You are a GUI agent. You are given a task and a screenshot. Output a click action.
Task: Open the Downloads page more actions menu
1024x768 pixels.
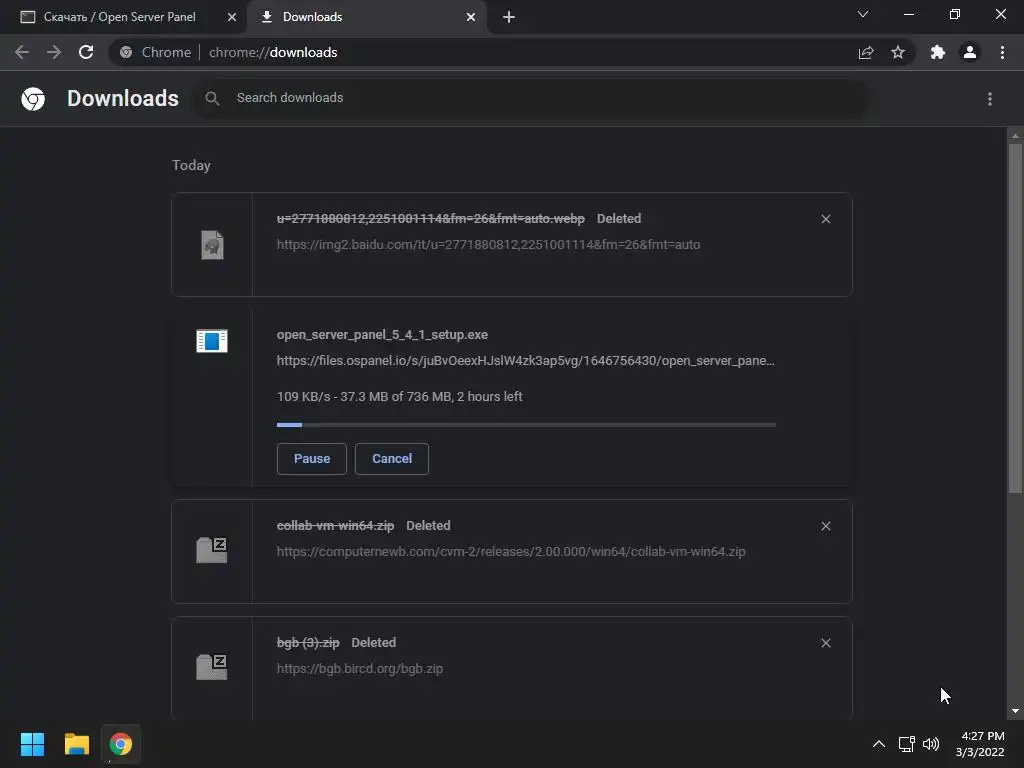tap(990, 99)
